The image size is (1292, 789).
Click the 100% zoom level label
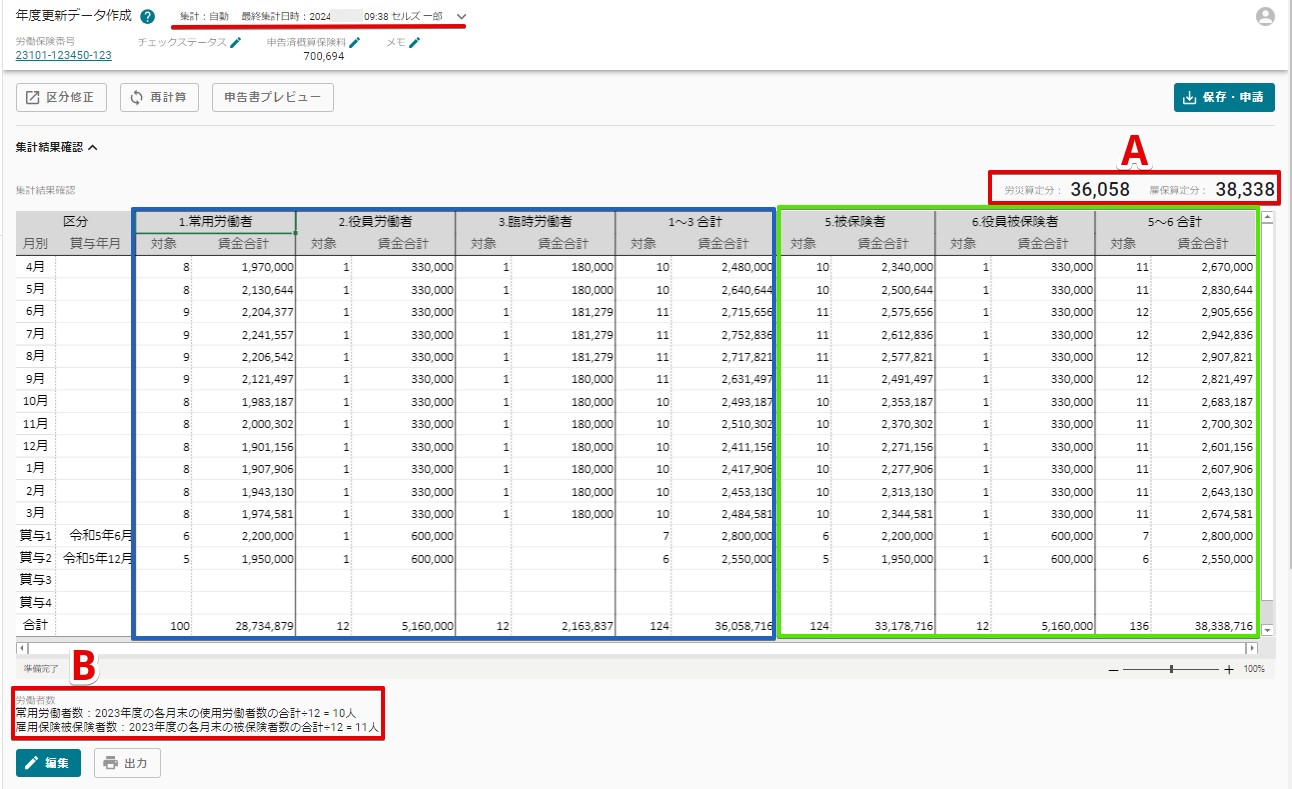pos(1254,669)
